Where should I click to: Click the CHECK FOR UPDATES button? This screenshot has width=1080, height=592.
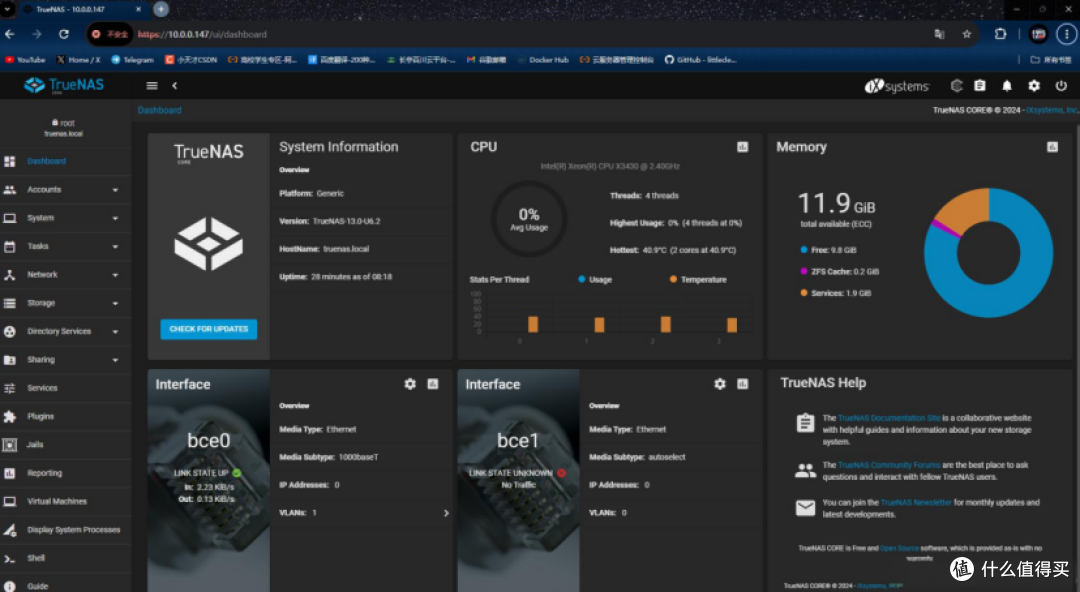[209, 329]
